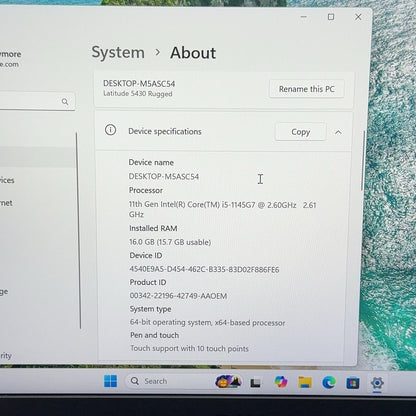Click the settings page vertical scrollbar
The height and width of the screenshot is (416, 416).
tap(362, 161)
